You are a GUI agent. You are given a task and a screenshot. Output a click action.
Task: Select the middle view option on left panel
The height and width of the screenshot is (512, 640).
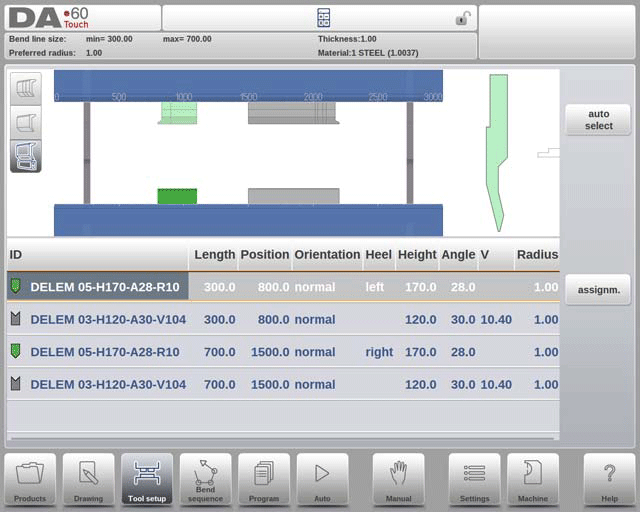pos(26,122)
